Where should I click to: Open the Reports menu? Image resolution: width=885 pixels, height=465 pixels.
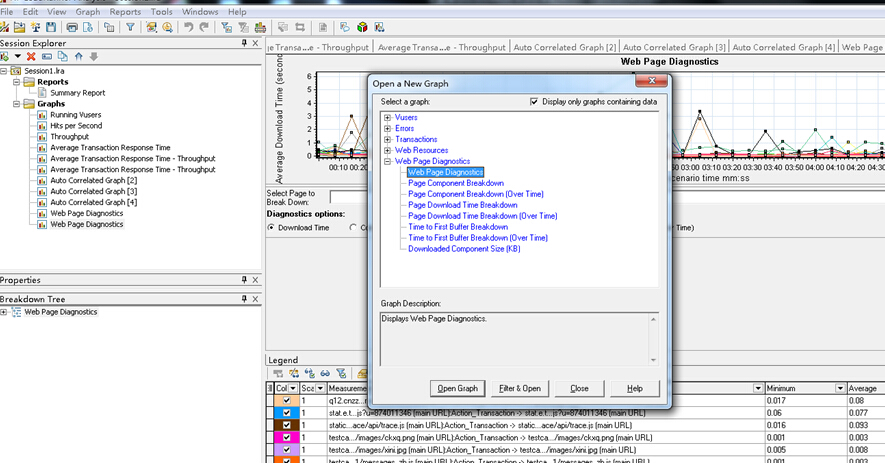click(125, 12)
